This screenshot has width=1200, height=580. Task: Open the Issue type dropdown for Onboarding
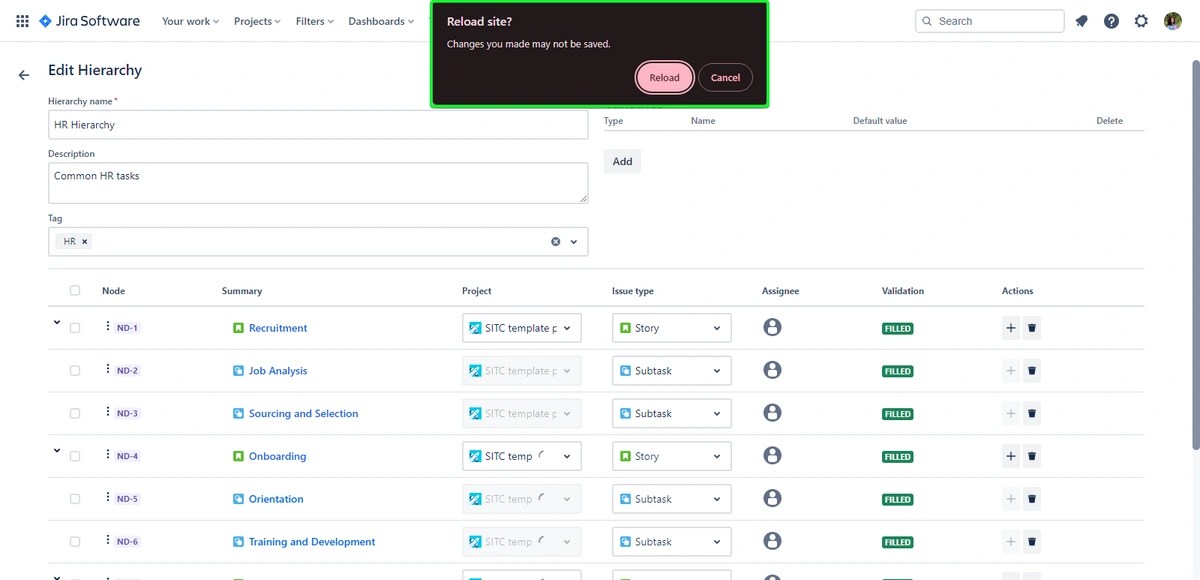(671, 456)
